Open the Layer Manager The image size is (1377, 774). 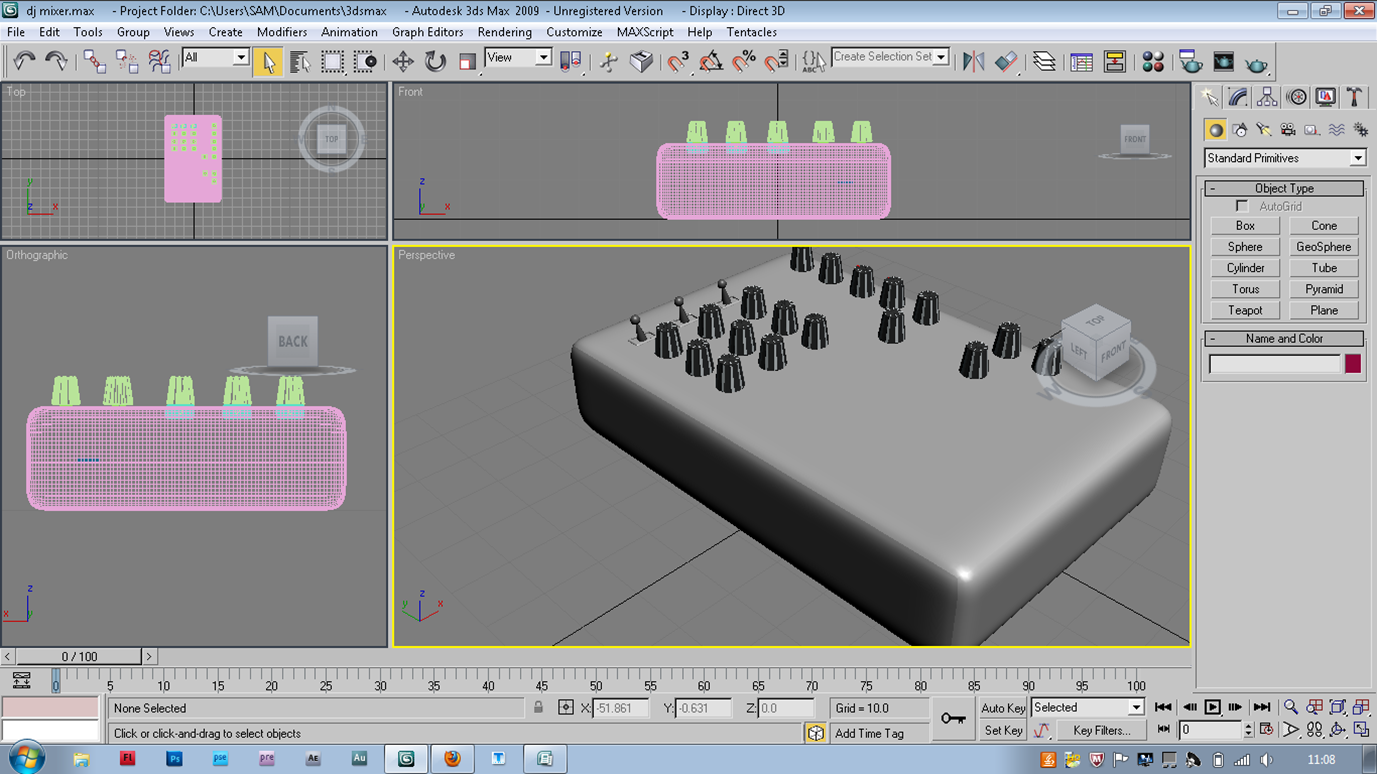pos(1043,61)
